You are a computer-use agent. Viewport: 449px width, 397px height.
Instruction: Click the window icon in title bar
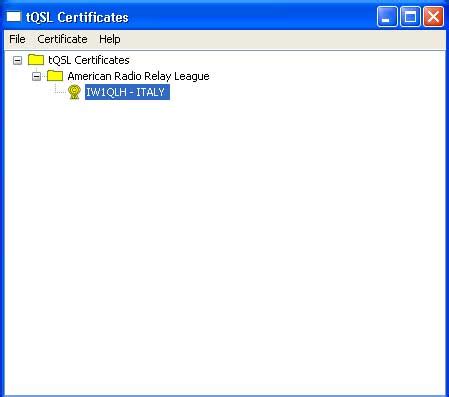(x=14, y=17)
